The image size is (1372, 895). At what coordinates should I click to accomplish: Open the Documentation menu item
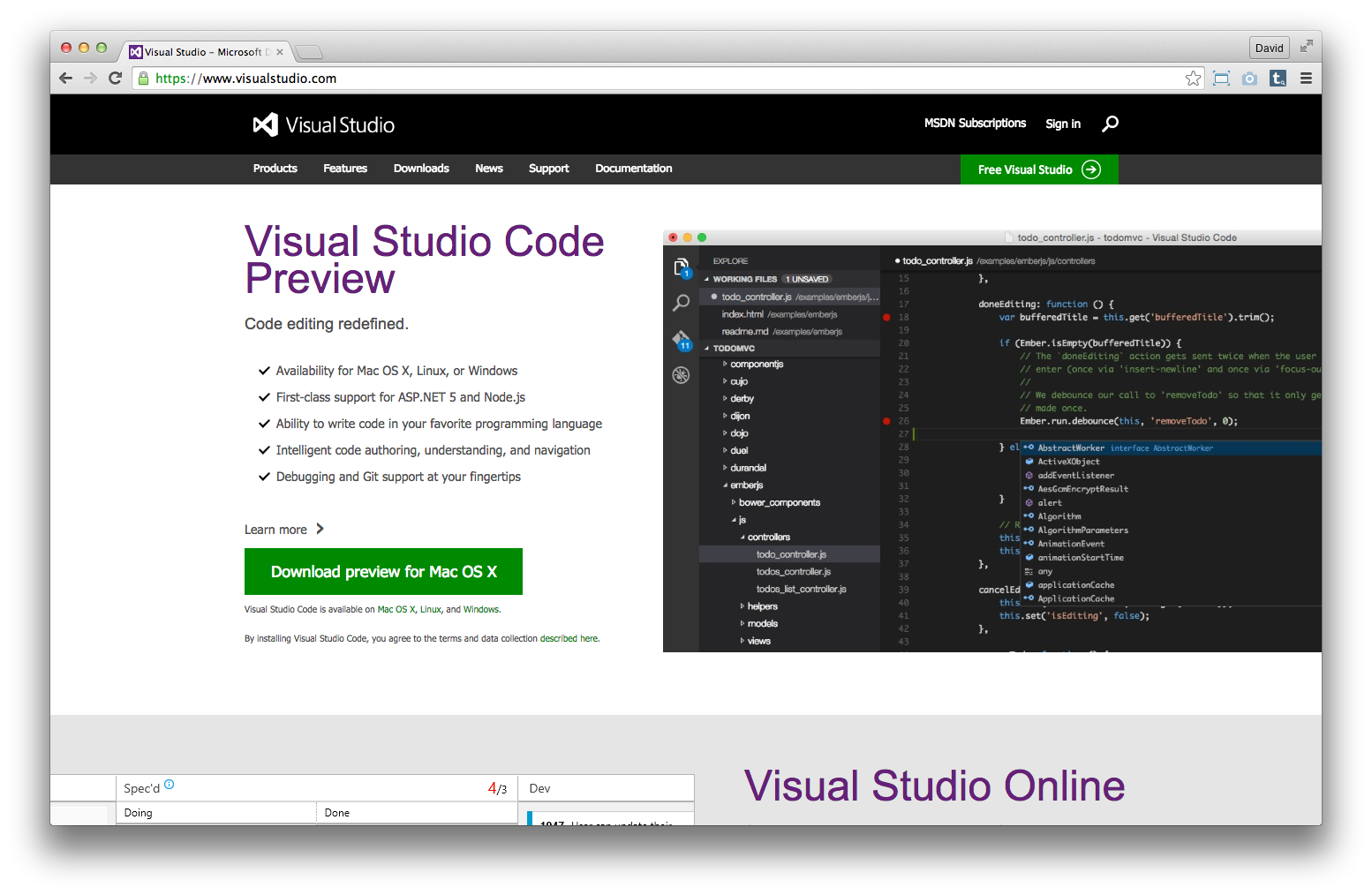coord(634,169)
